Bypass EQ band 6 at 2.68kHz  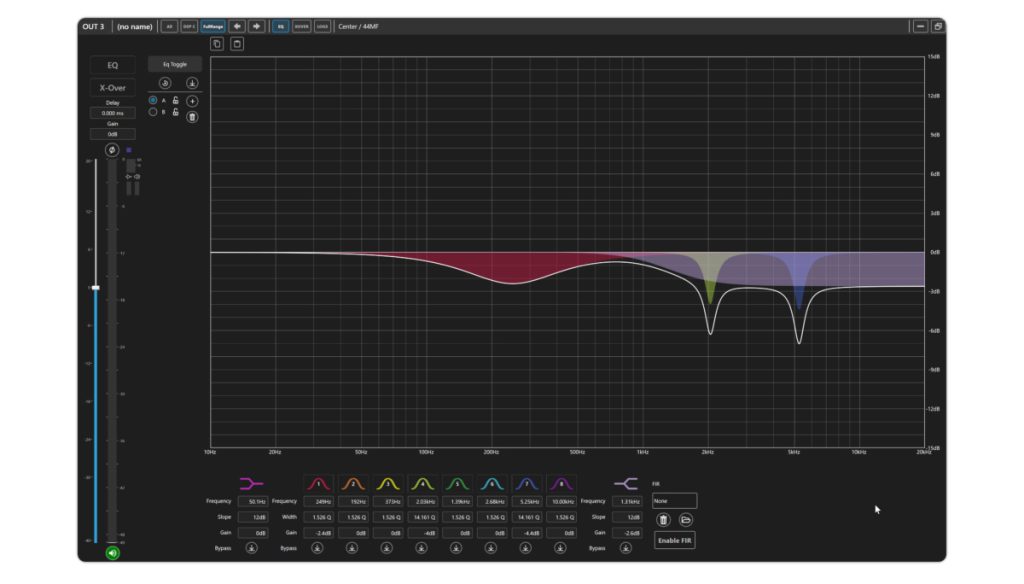tap(491, 548)
